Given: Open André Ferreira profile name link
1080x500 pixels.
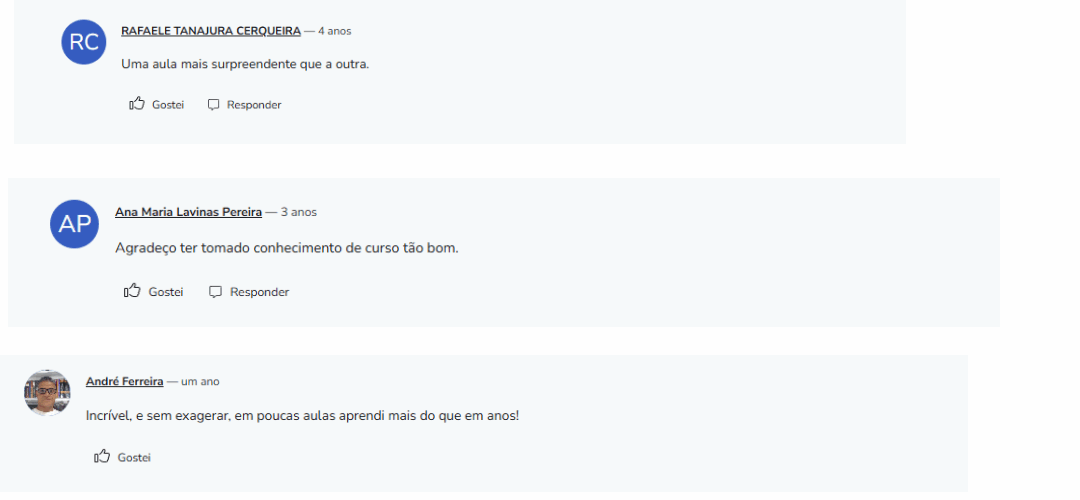Looking at the screenshot, I should pos(124,381).
